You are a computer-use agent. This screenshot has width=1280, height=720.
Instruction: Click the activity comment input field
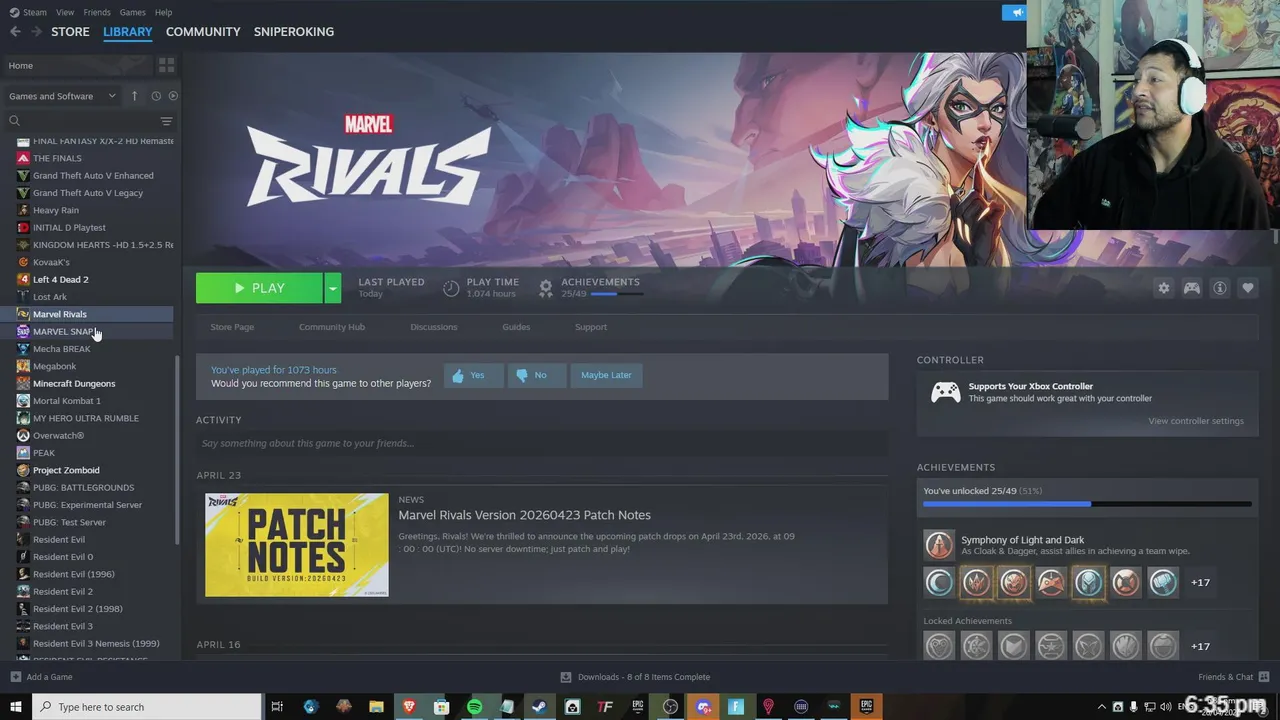[542, 443]
